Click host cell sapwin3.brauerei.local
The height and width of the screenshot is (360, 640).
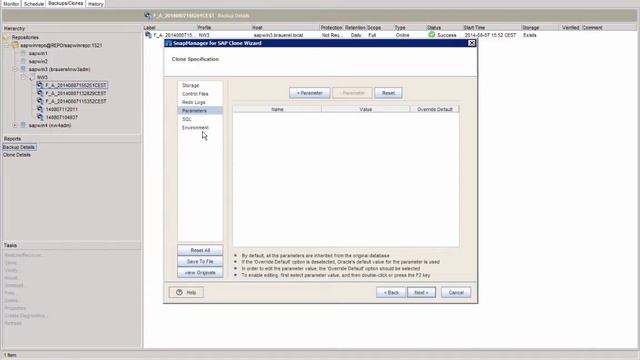click(x=278, y=35)
